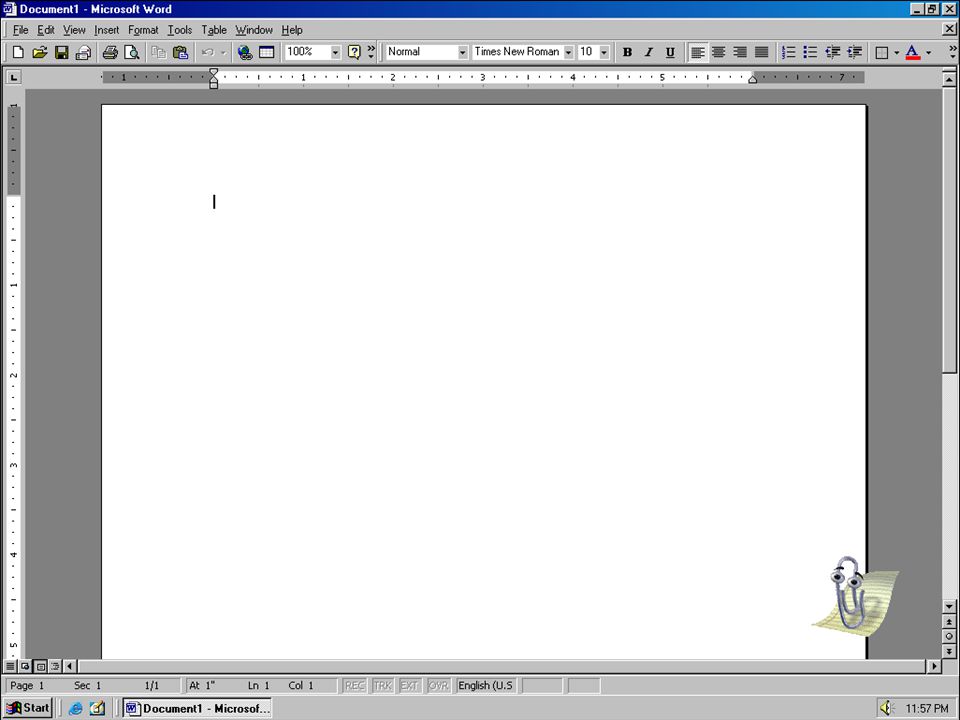Open the Window menu

point(253,30)
